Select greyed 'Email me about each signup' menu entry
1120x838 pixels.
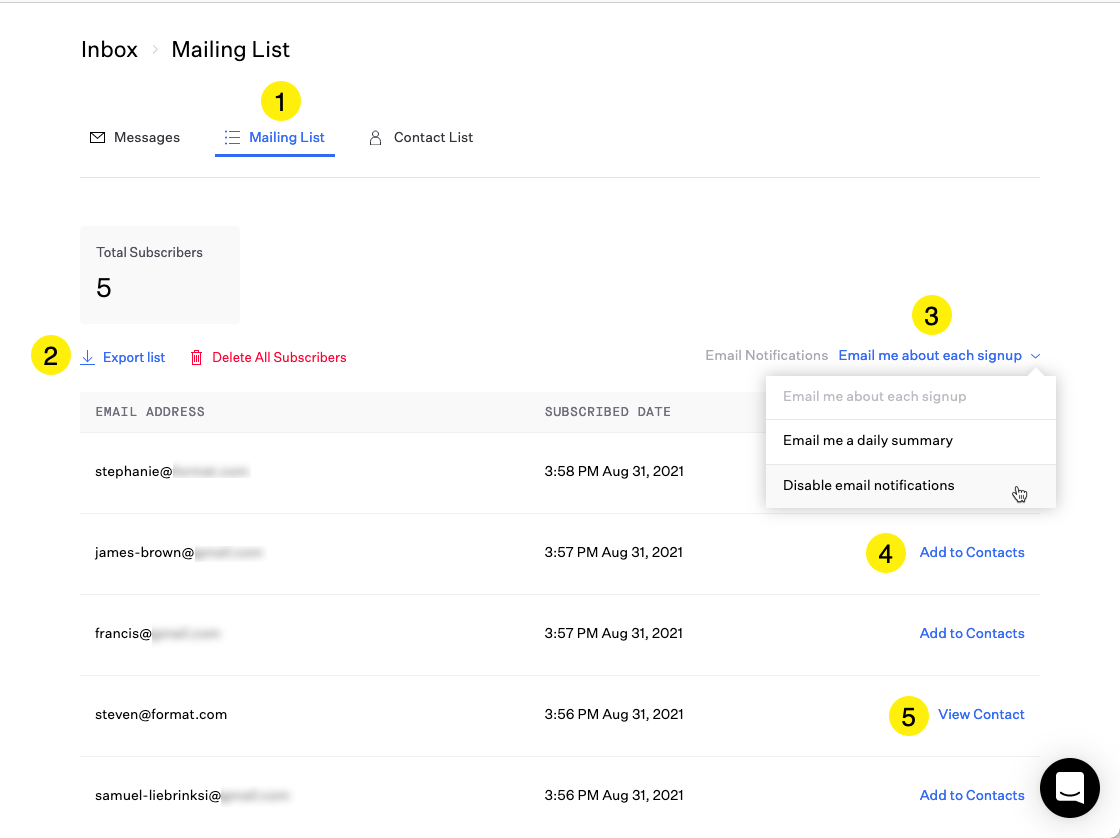[x=911, y=396]
